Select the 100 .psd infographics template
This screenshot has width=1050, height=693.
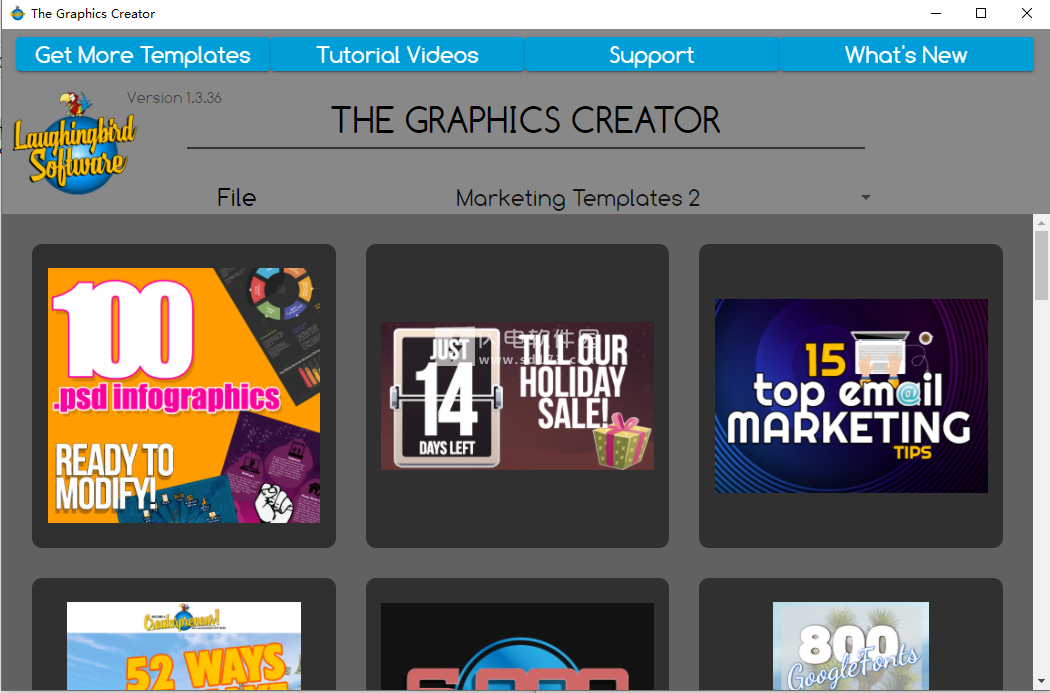183,396
